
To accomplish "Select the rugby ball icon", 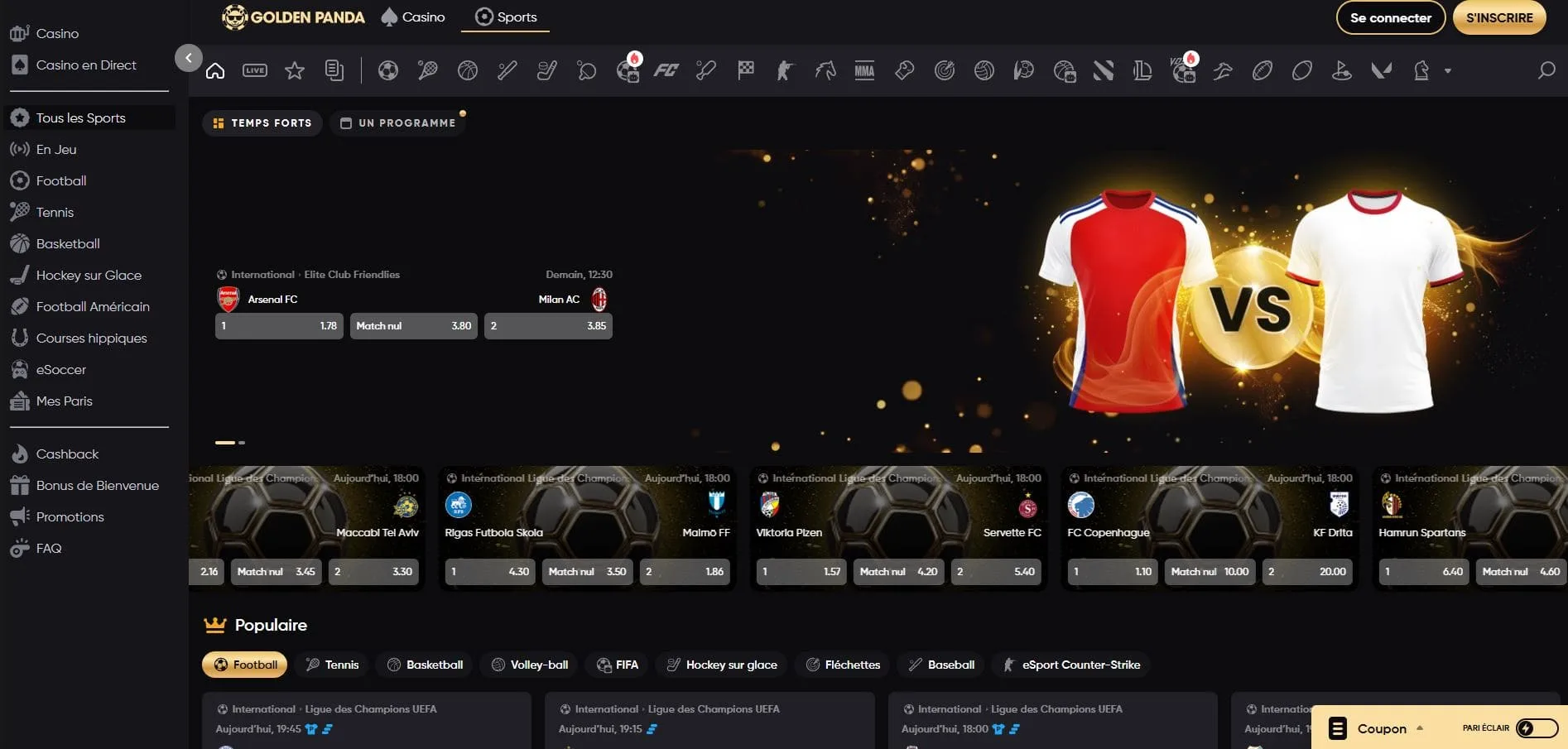I will (1302, 71).
